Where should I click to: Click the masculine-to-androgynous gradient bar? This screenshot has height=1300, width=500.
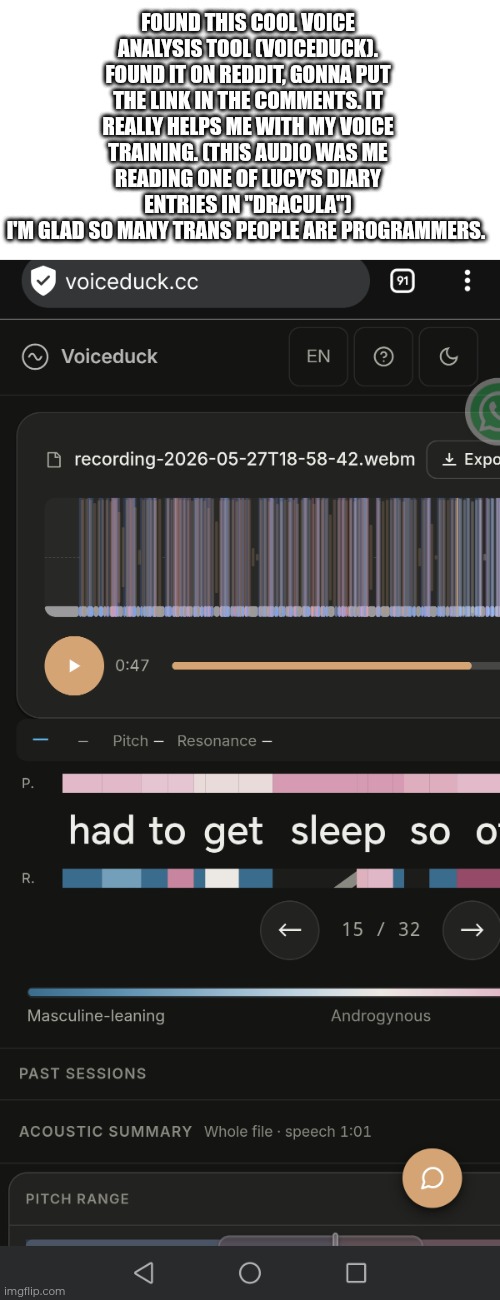(264, 992)
